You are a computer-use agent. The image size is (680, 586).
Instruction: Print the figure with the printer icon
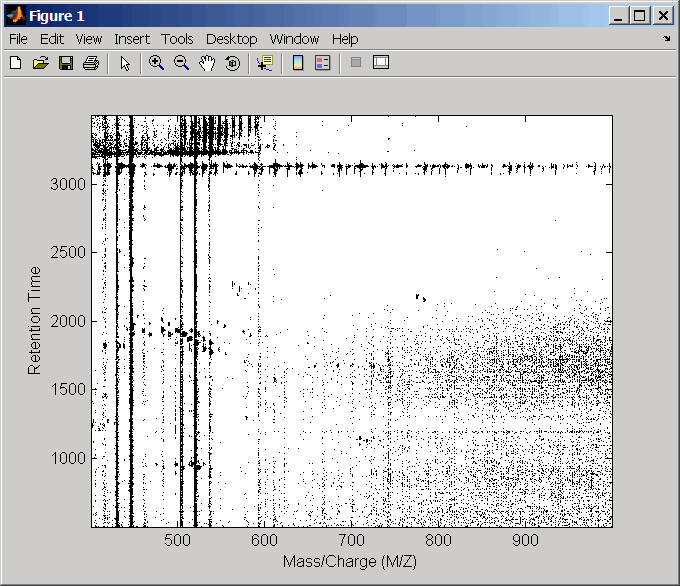tap(91, 63)
